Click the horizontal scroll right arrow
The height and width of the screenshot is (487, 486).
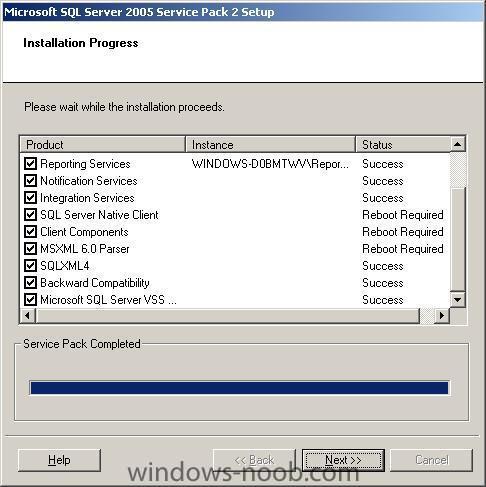coord(442,315)
